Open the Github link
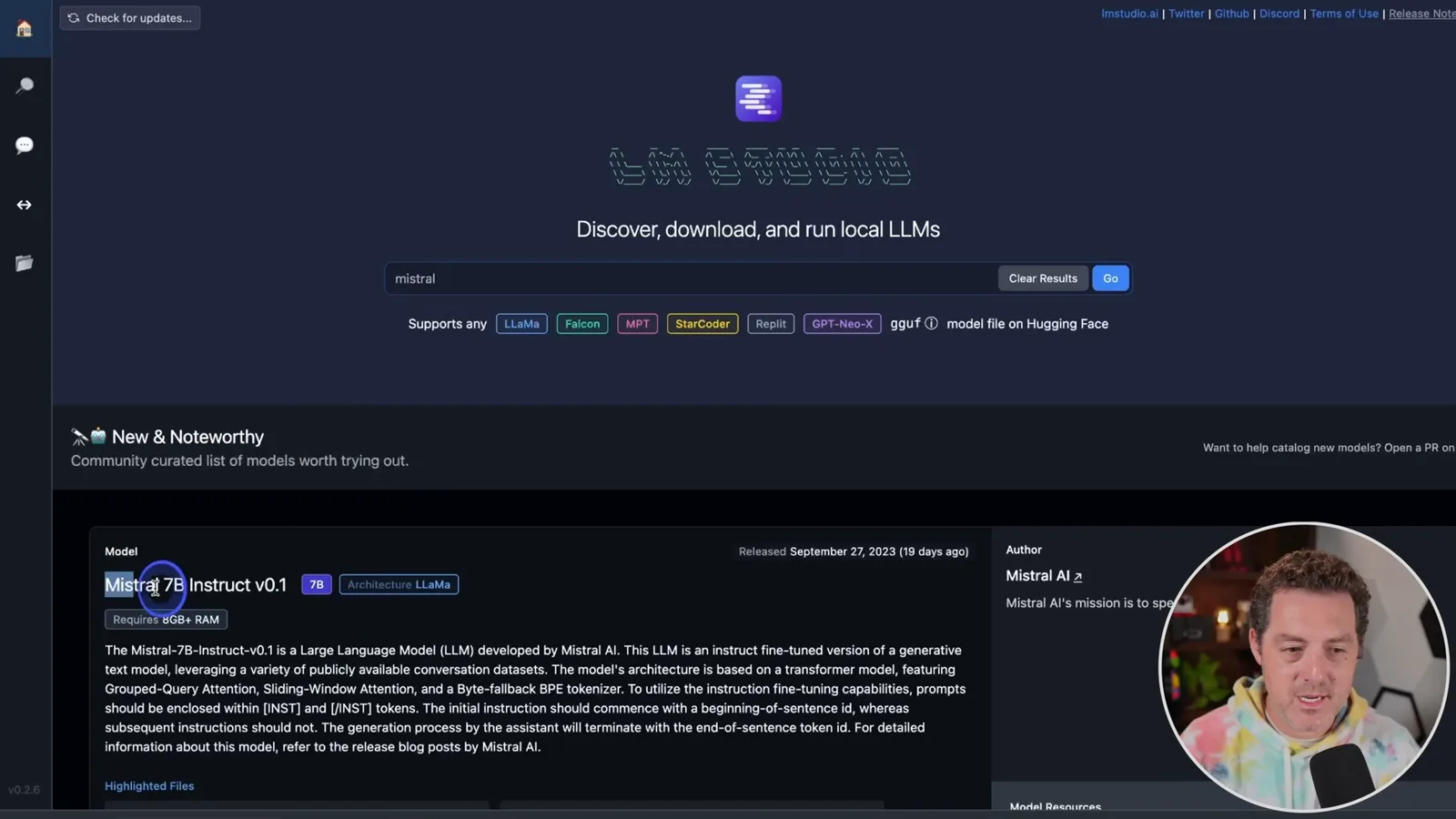The image size is (1456, 819). point(1231,14)
